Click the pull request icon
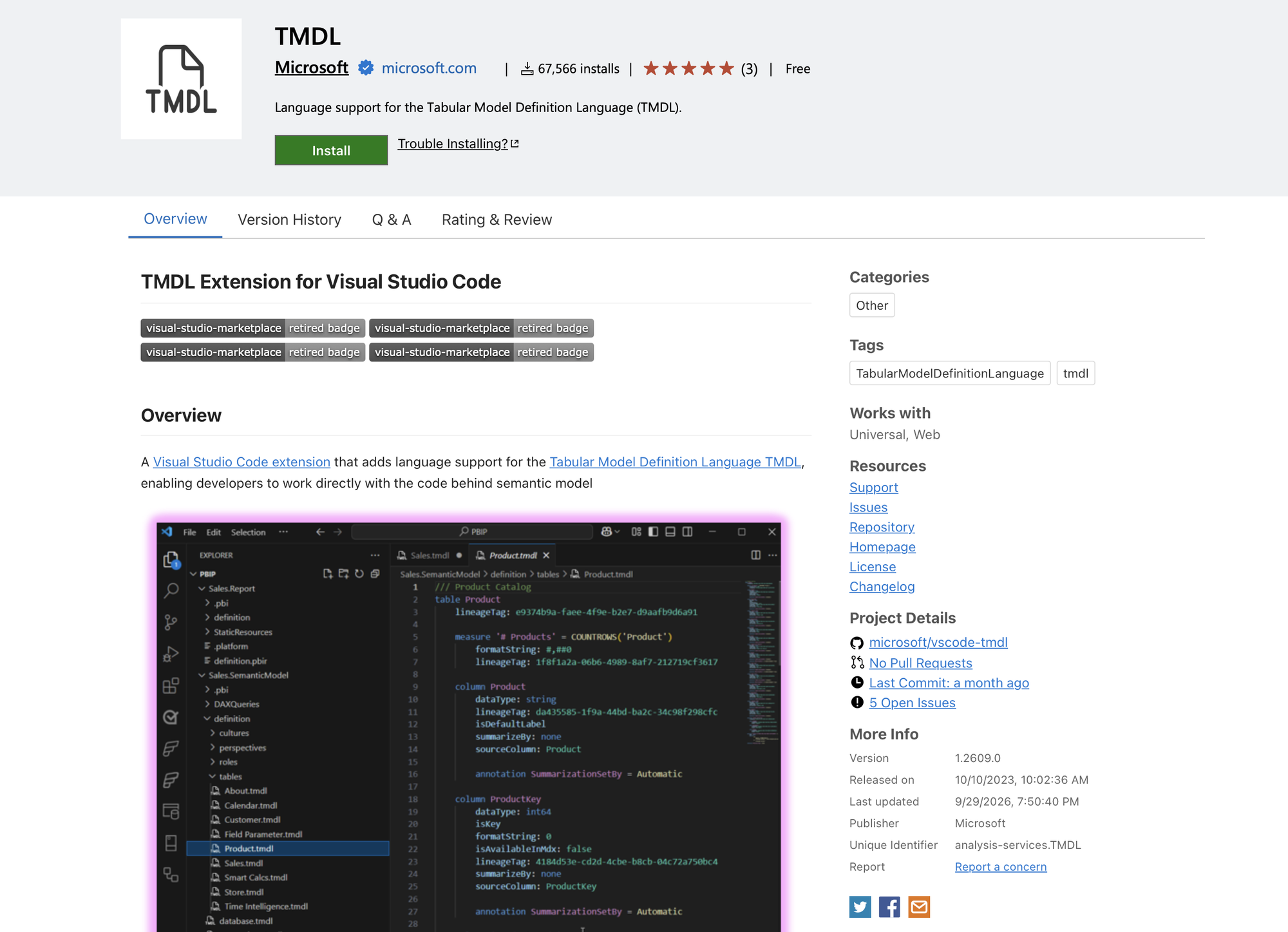This screenshot has width=1288, height=932. click(x=857, y=662)
